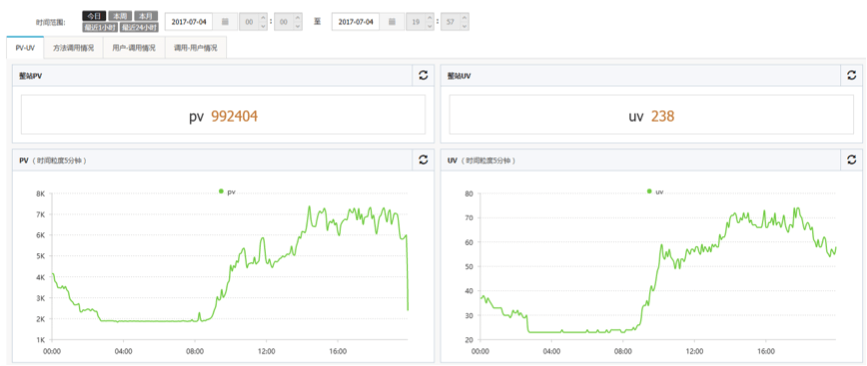This screenshot has width=867, height=366.
Task: Refresh the 整站PV panel
Action: tap(423, 76)
